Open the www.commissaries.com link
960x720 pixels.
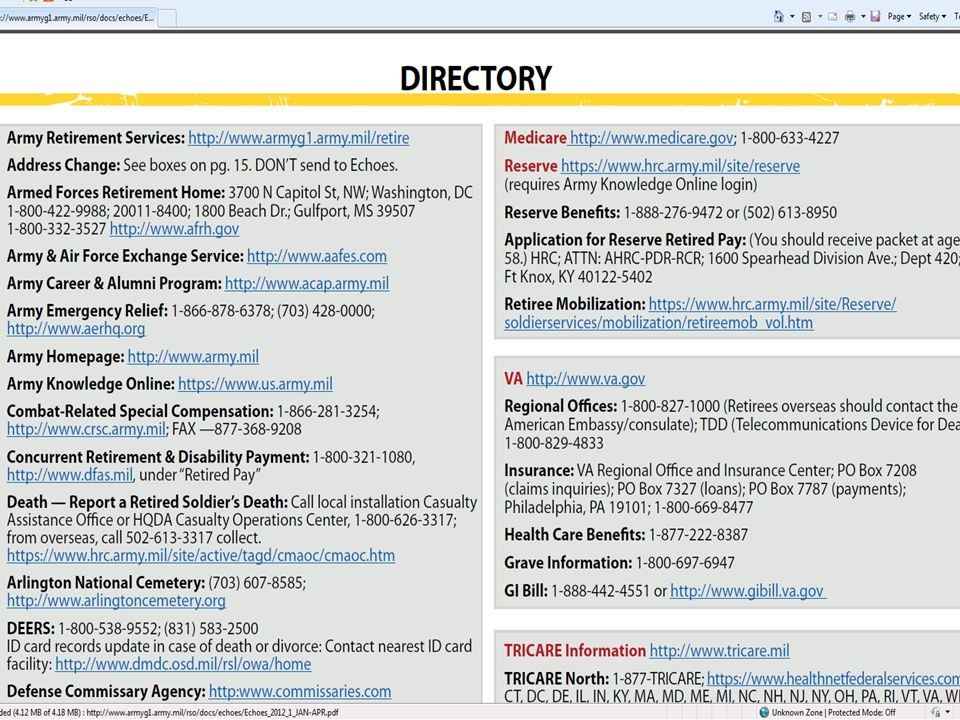click(300, 692)
